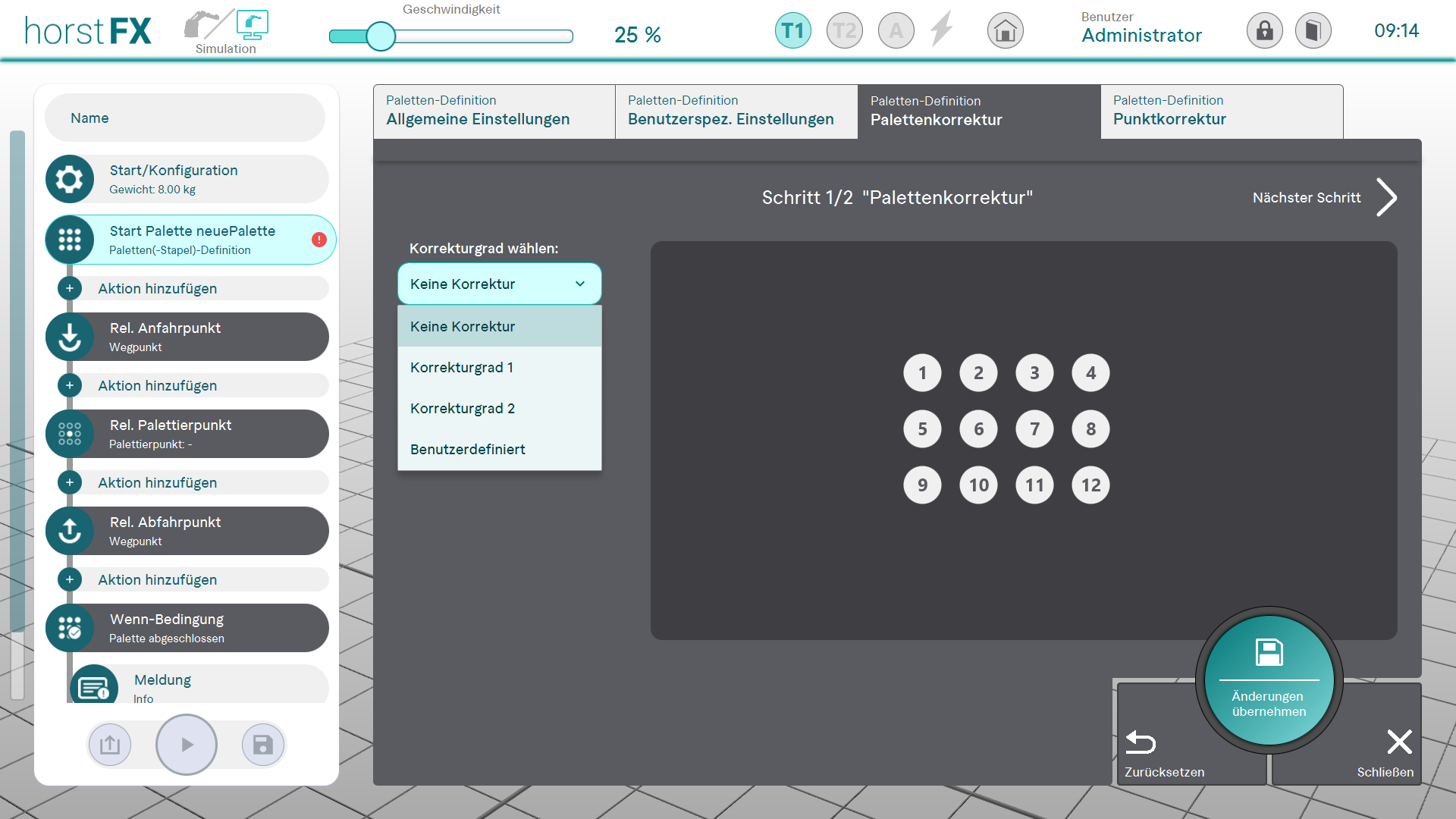Click the export program icon
Viewport: 1456px width, 819px height.
[x=110, y=745]
